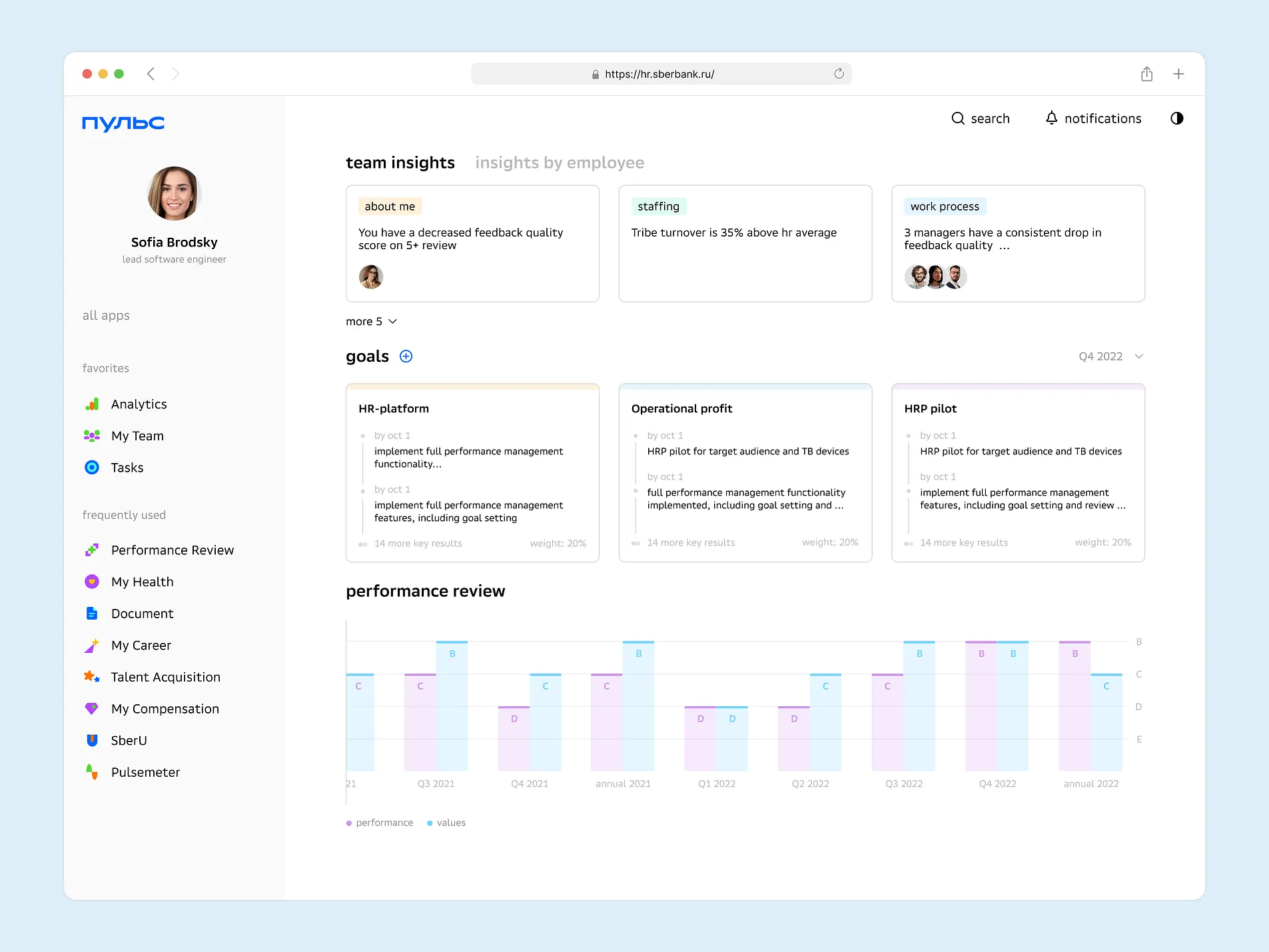Click the search button in header
This screenshot has width=1269, height=952.
[x=981, y=119]
